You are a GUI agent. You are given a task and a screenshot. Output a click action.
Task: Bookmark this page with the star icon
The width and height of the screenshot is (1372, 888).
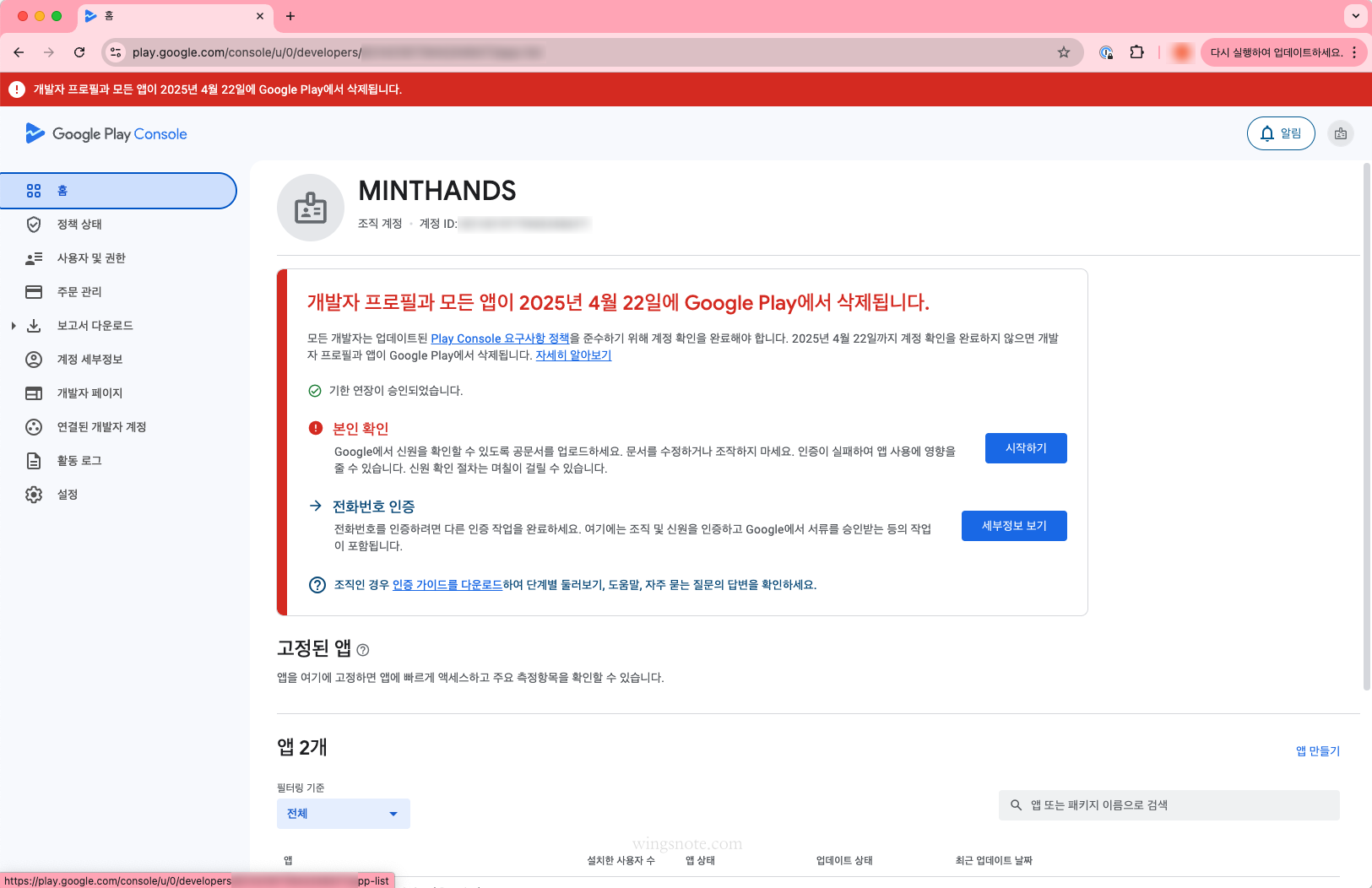coord(1064,52)
